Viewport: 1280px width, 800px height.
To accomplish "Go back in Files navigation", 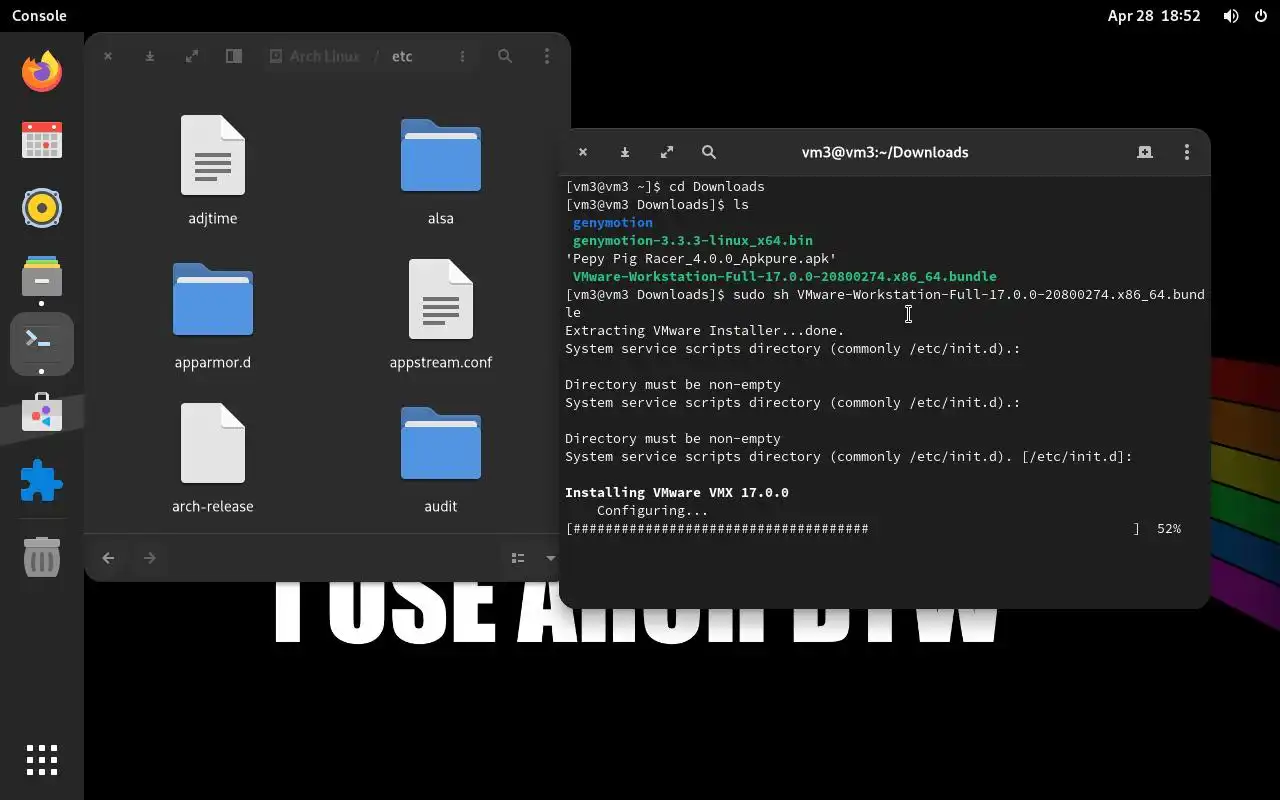I will 108,558.
